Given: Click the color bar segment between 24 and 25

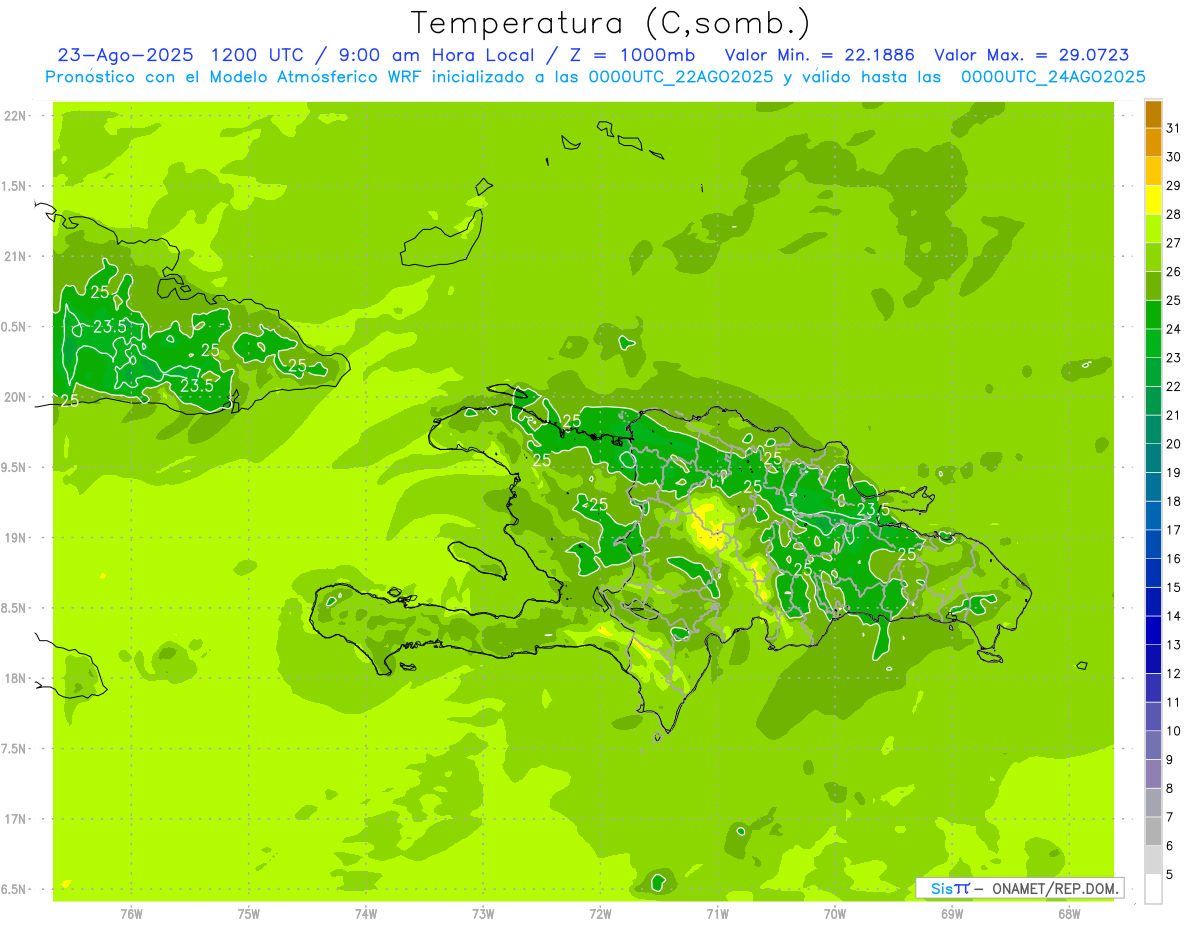Looking at the screenshot, I should click(1153, 315).
